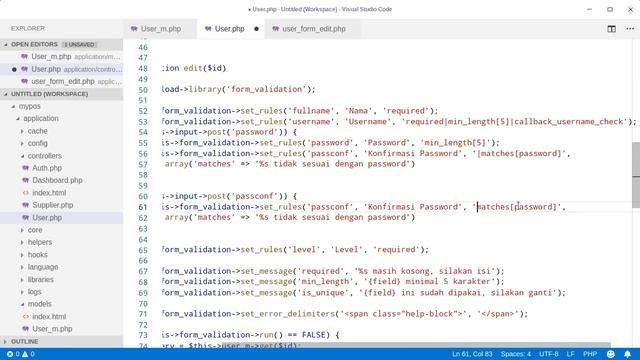640x360 pixels.
Task: Click the HTML icon beside controllers index.html
Action: coord(25,193)
